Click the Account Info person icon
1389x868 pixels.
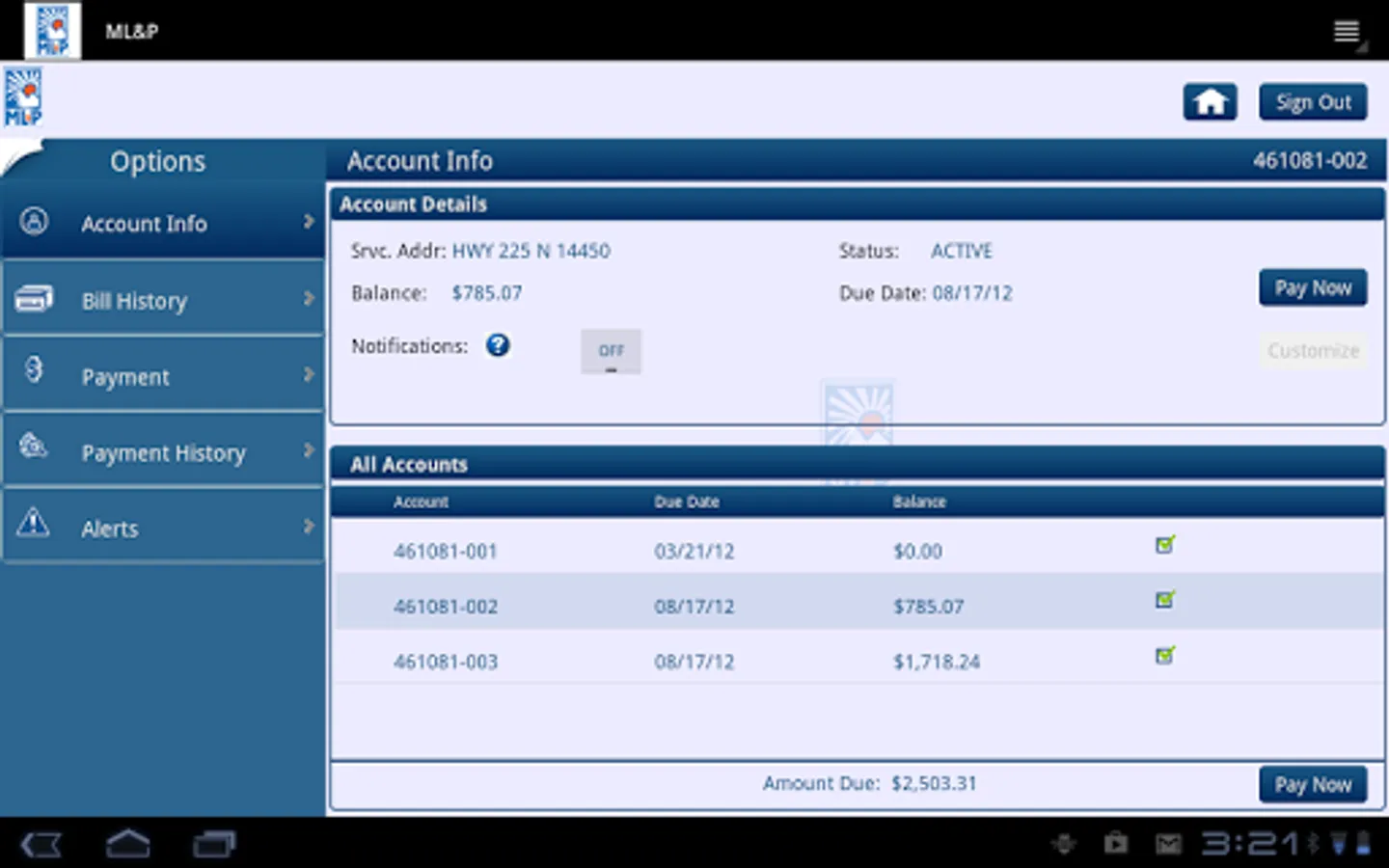tap(34, 222)
